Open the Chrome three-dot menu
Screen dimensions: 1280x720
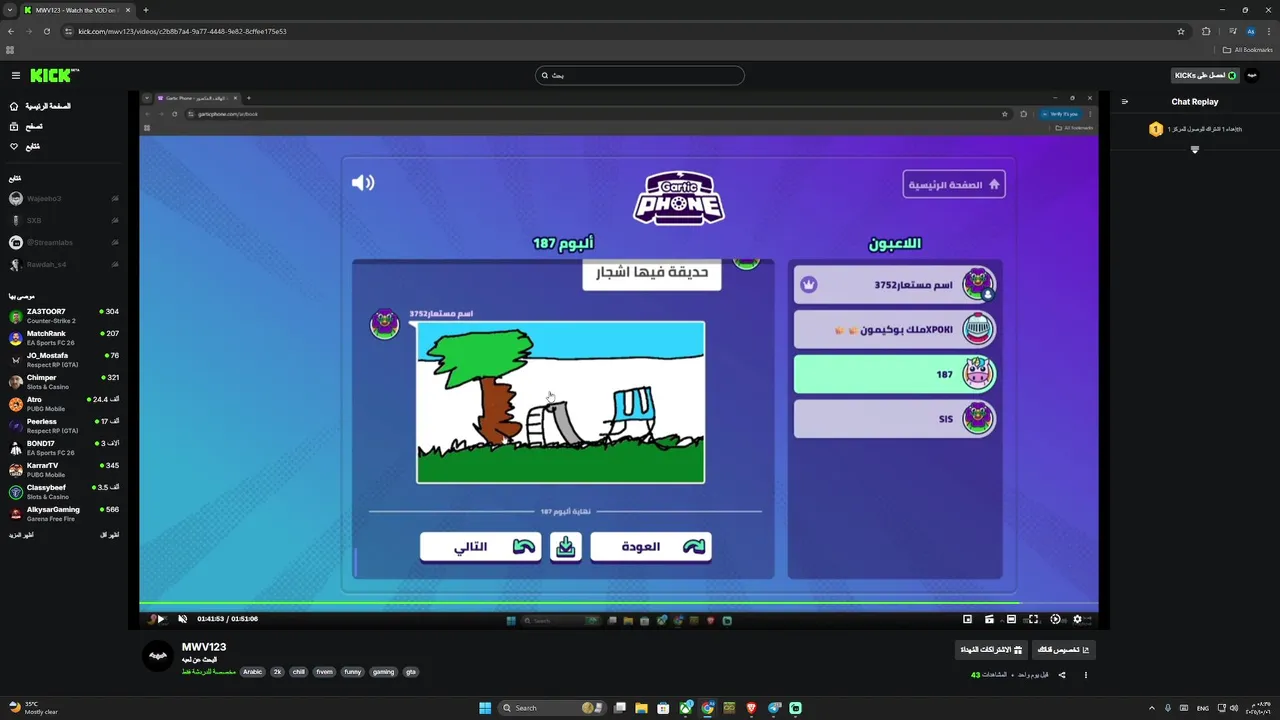[1269, 31]
